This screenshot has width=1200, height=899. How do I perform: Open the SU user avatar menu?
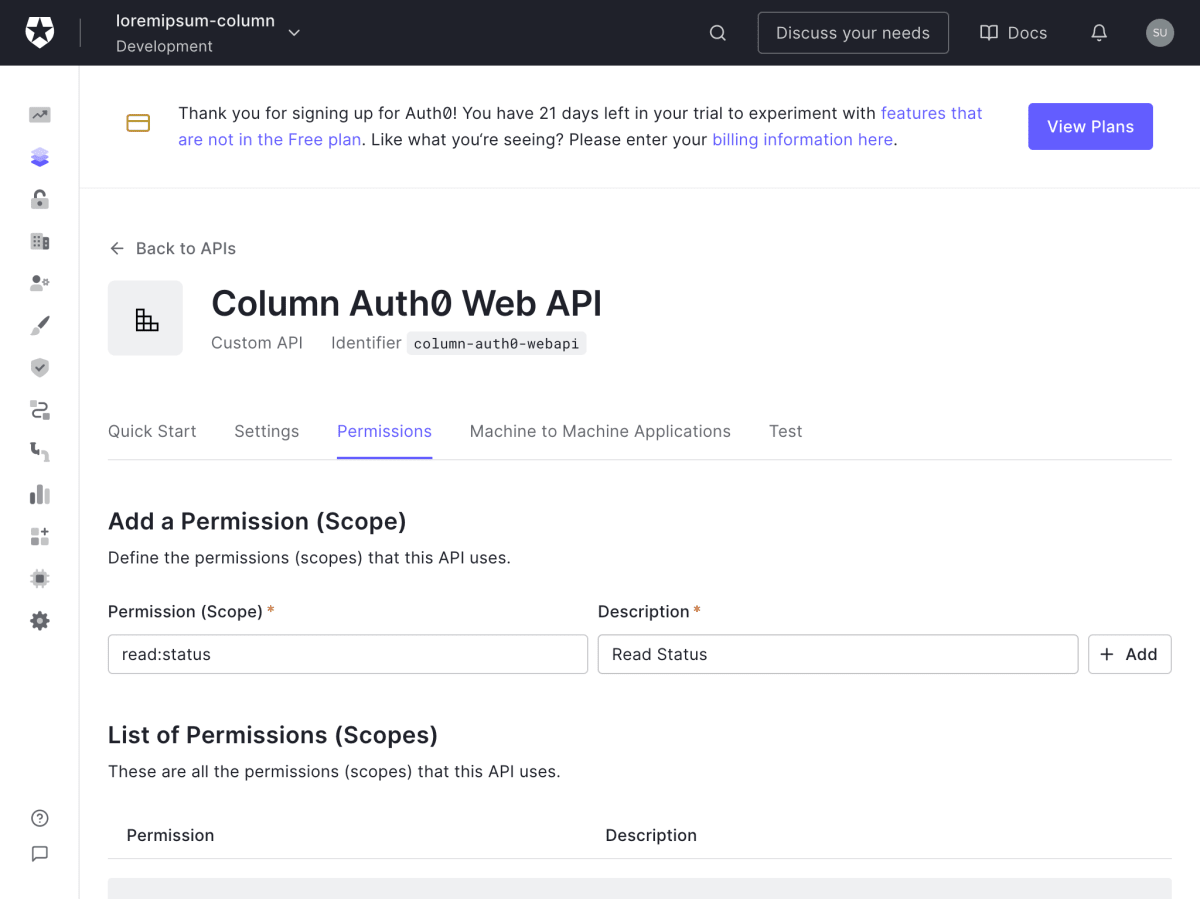(1160, 33)
